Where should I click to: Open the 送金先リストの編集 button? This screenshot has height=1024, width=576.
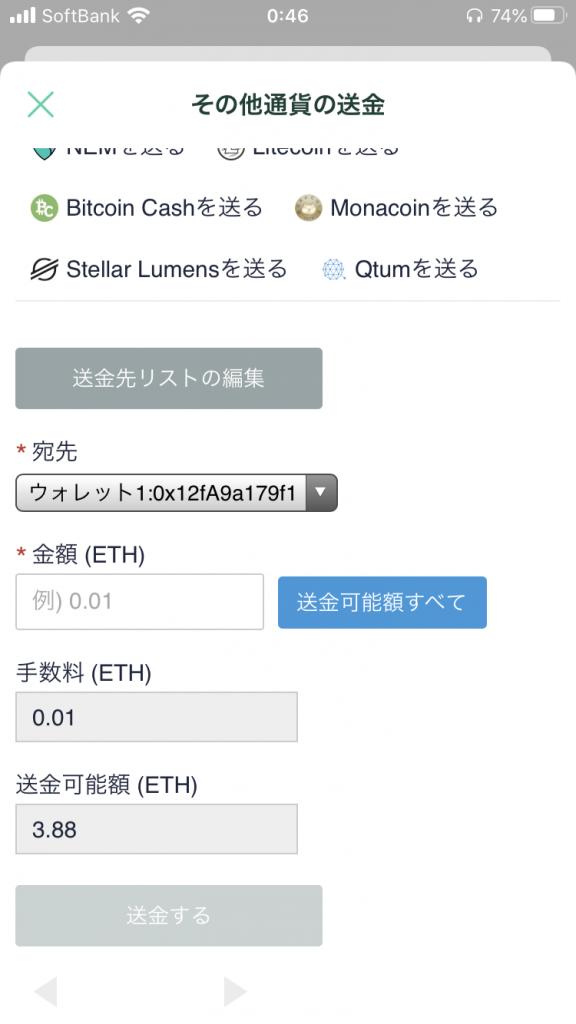tap(168, 378)
